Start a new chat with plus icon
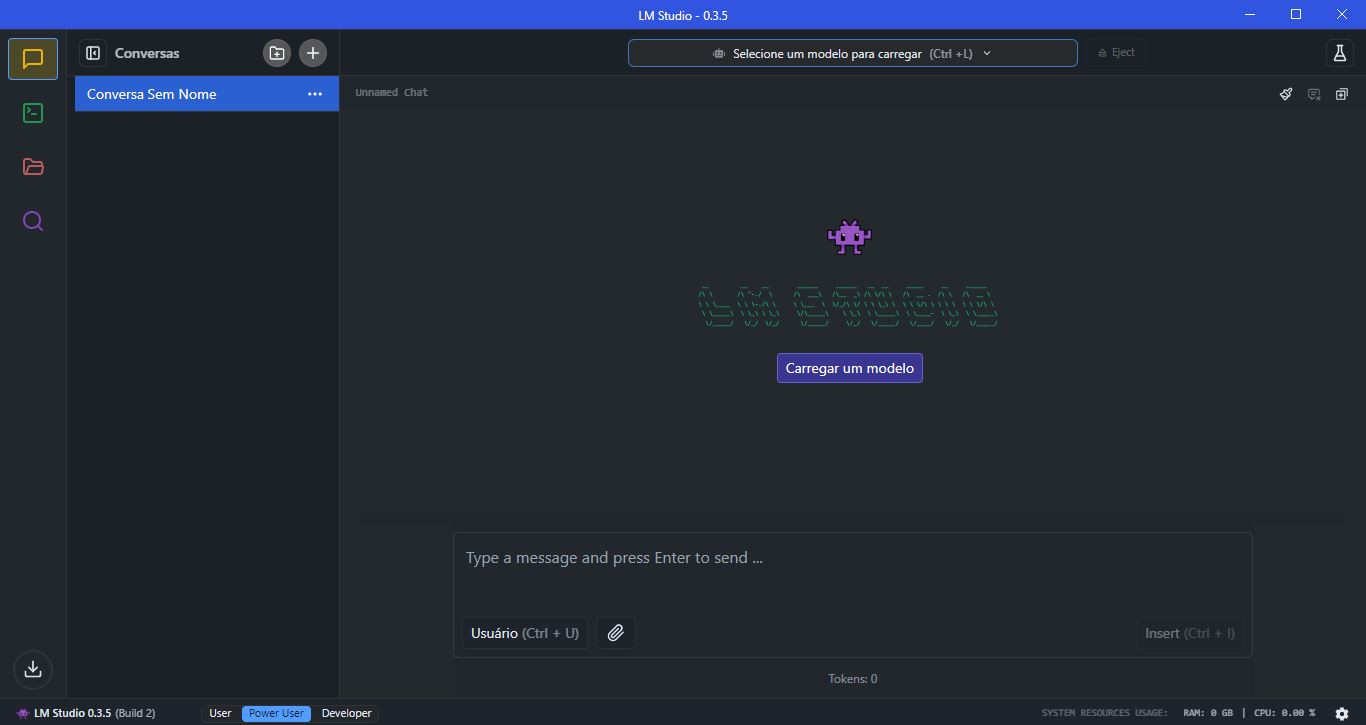The image size is (1366, 725). click(x=313, y=53)
